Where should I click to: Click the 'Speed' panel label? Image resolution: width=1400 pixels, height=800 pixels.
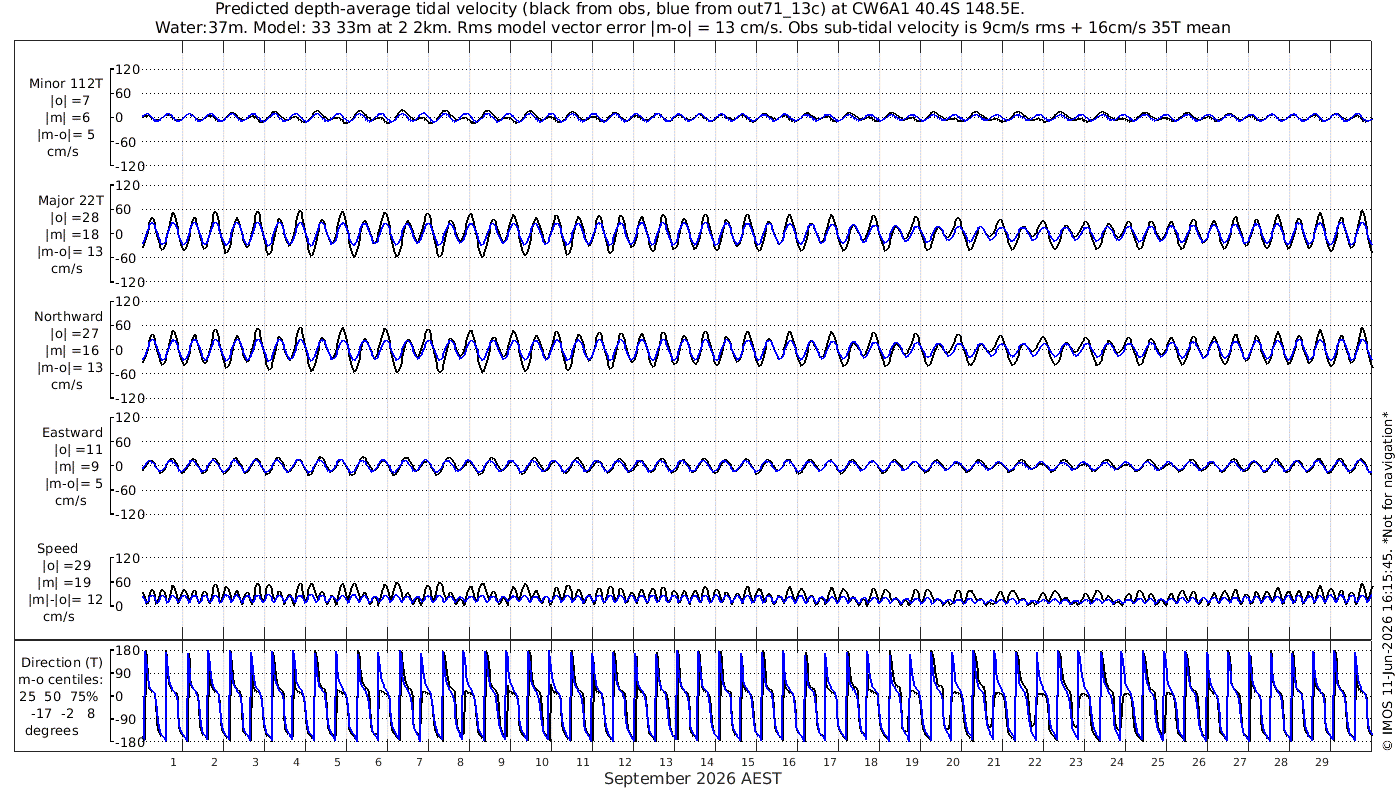[57, 548]
